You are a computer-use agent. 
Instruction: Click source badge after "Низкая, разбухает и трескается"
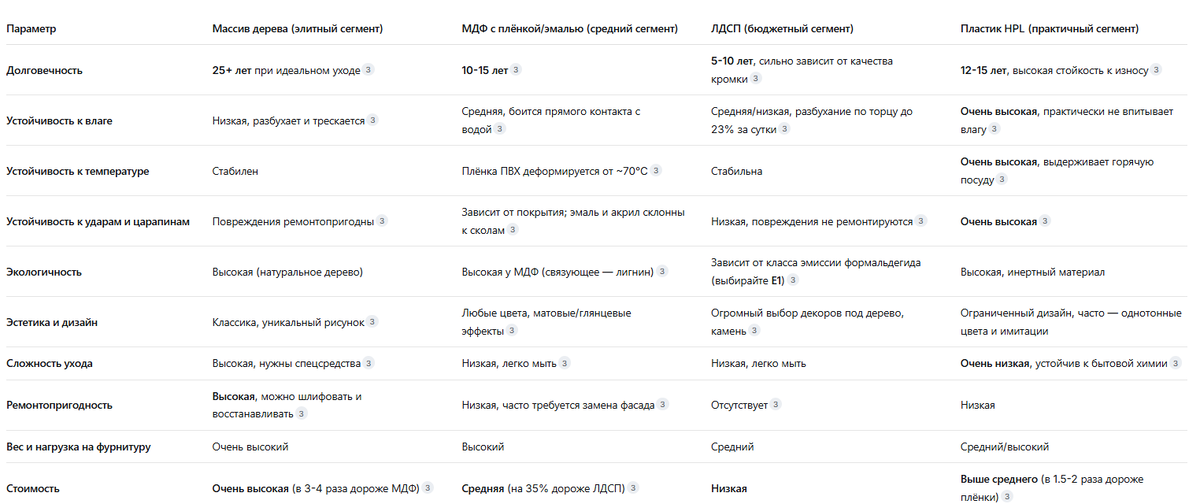coord(373,121)
